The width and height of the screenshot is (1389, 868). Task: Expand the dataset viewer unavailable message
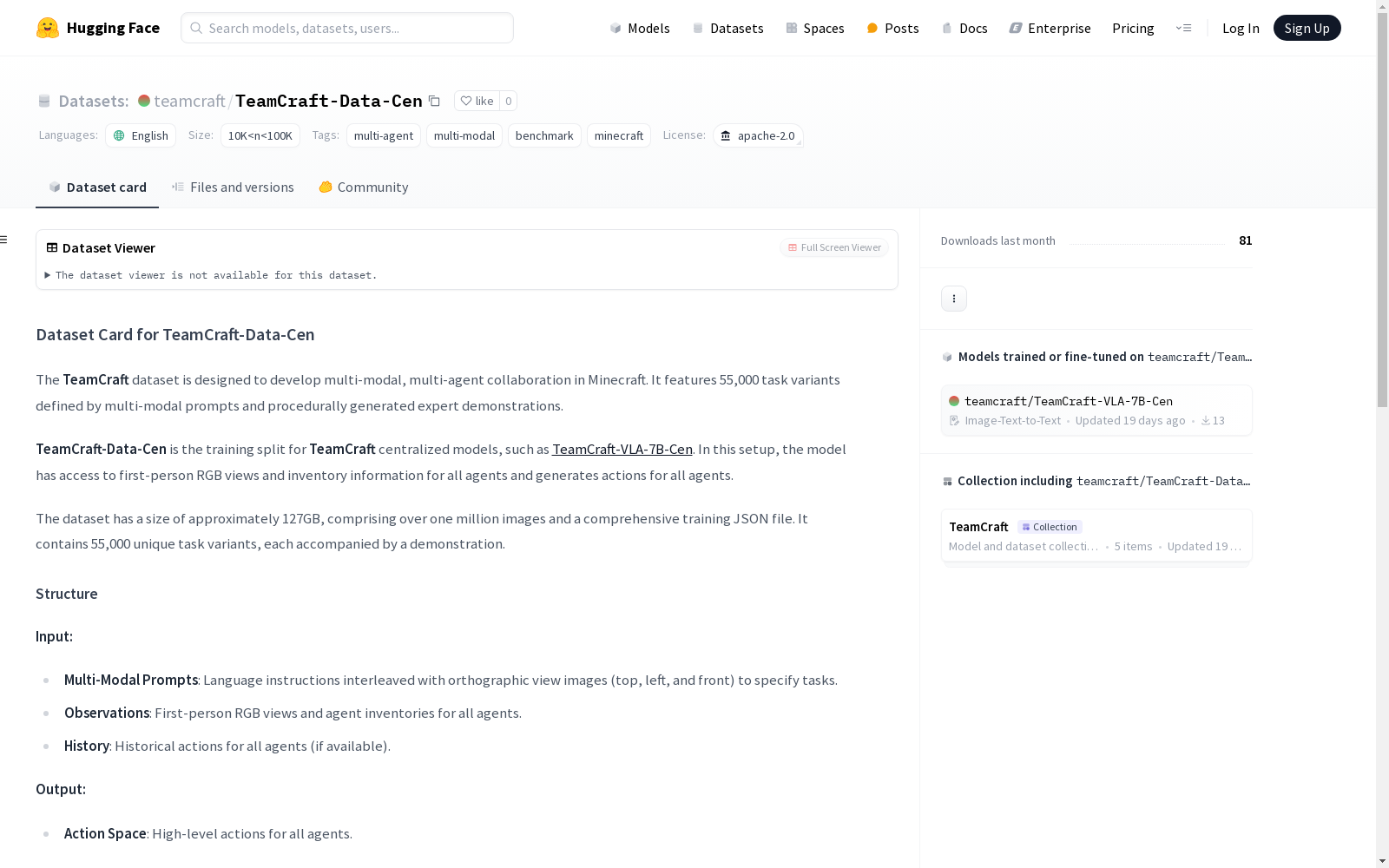coord(48,275)
